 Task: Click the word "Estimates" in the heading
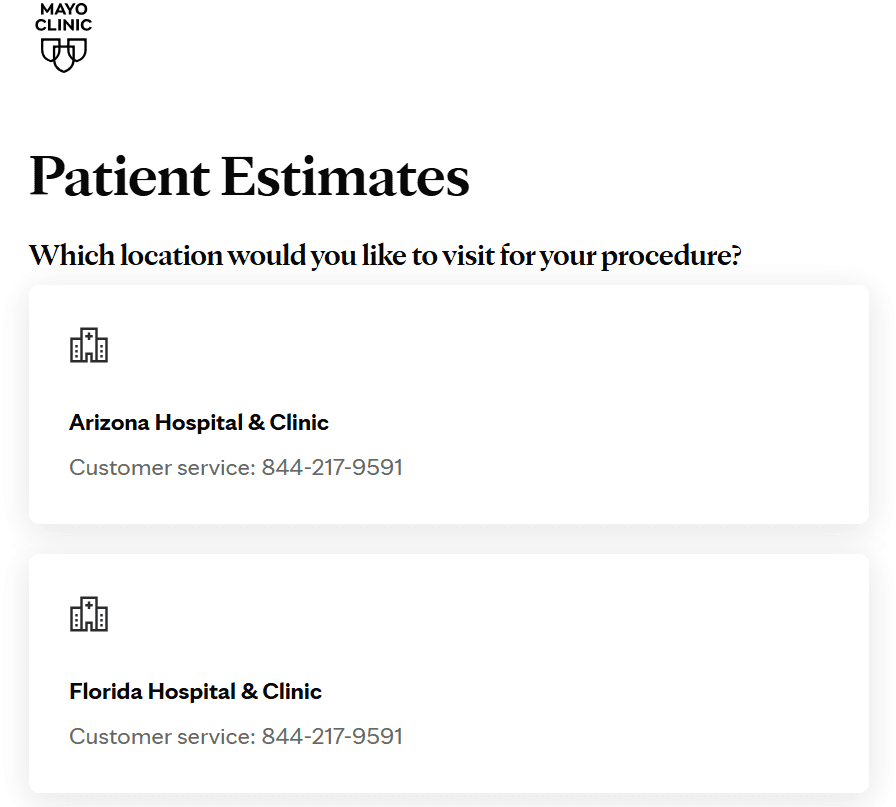pyautogui.click(x=345, y=177)
